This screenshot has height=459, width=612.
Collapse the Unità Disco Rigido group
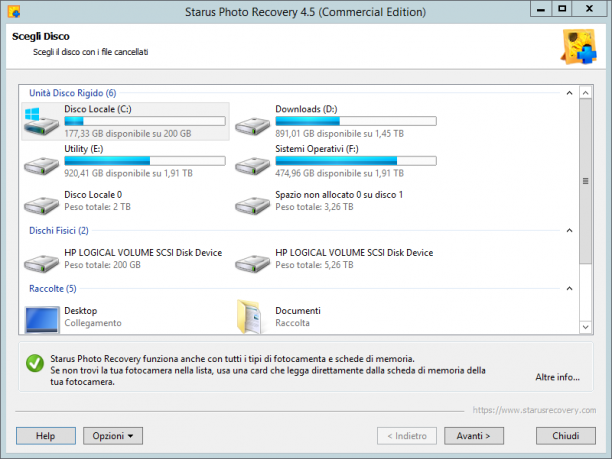(x=569, y=93)
